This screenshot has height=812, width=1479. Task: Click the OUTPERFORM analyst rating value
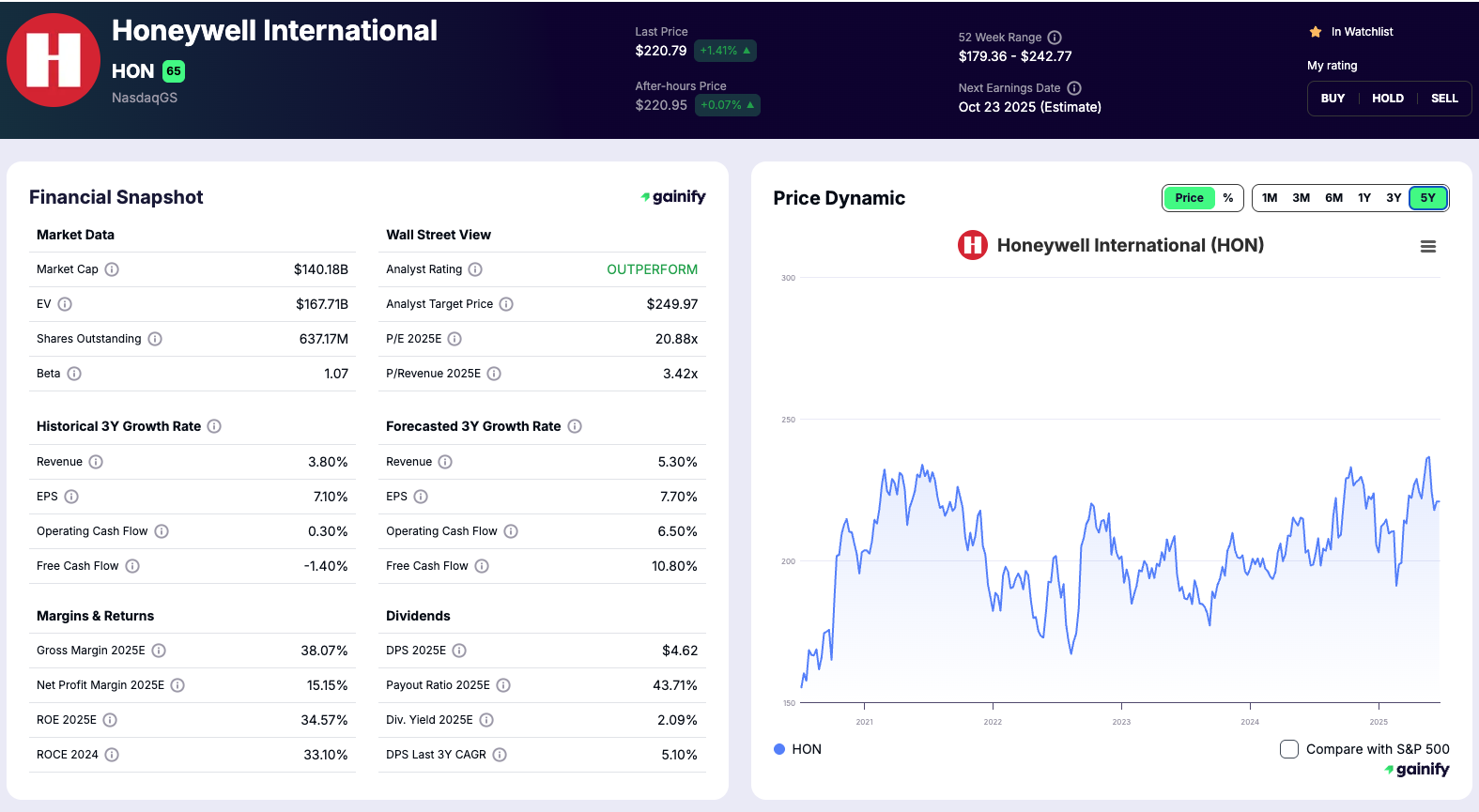(x=652, y=269)
